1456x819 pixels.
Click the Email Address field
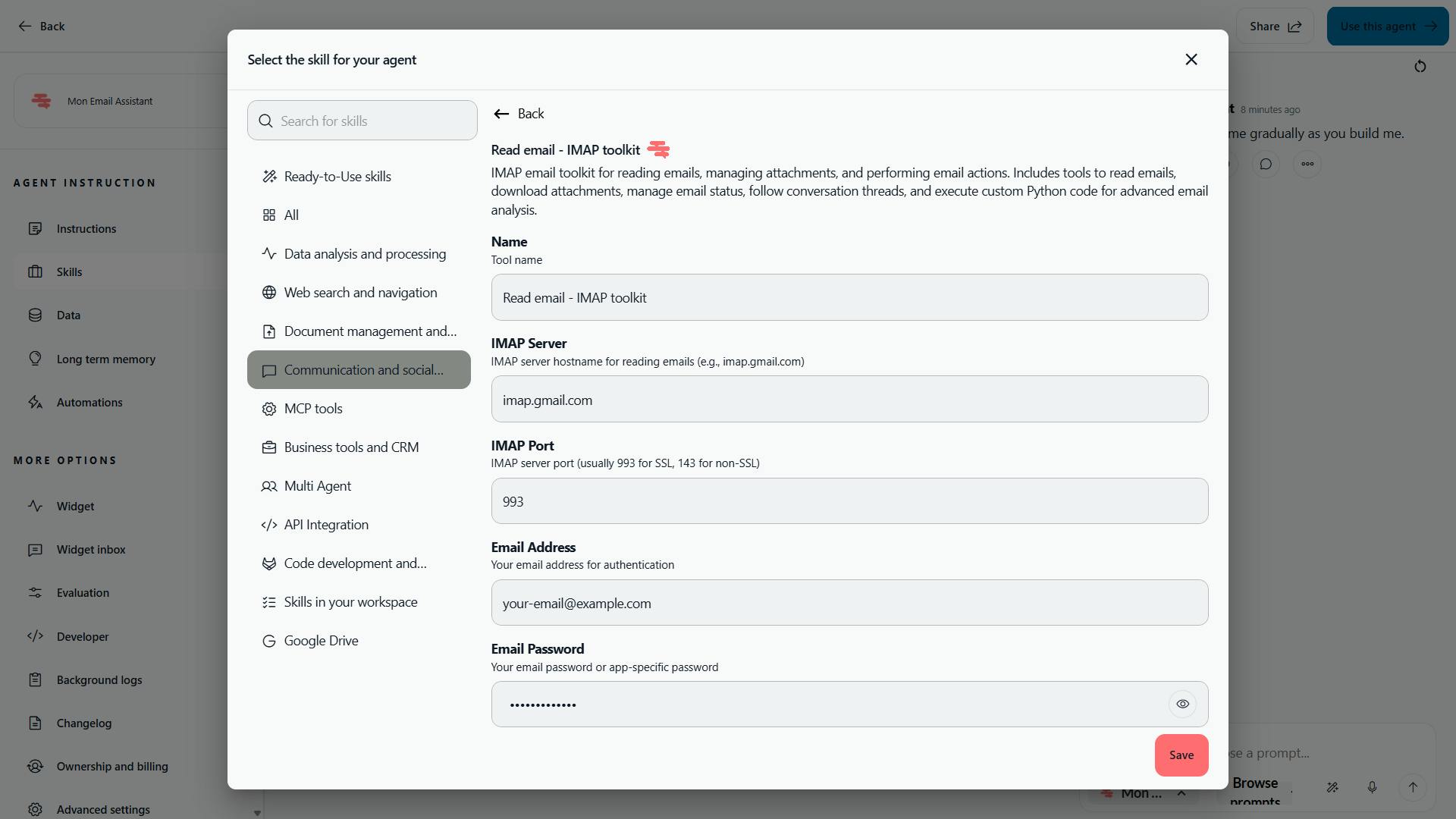[849, 603]
